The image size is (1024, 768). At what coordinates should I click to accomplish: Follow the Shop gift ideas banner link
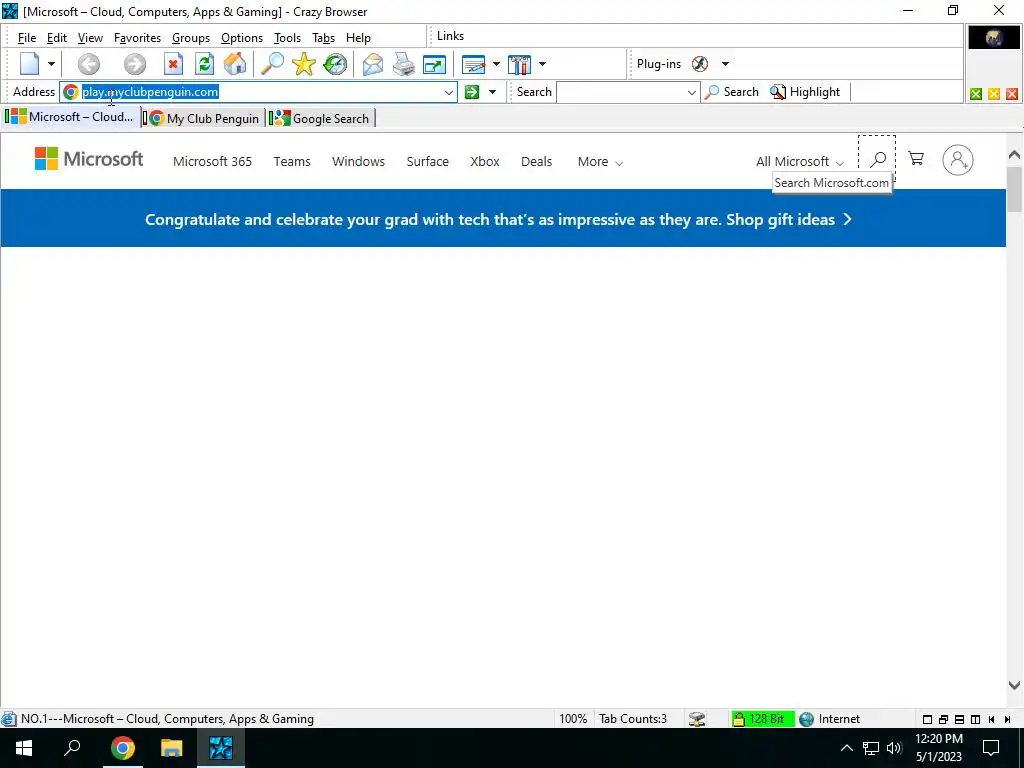pos(789,219)
